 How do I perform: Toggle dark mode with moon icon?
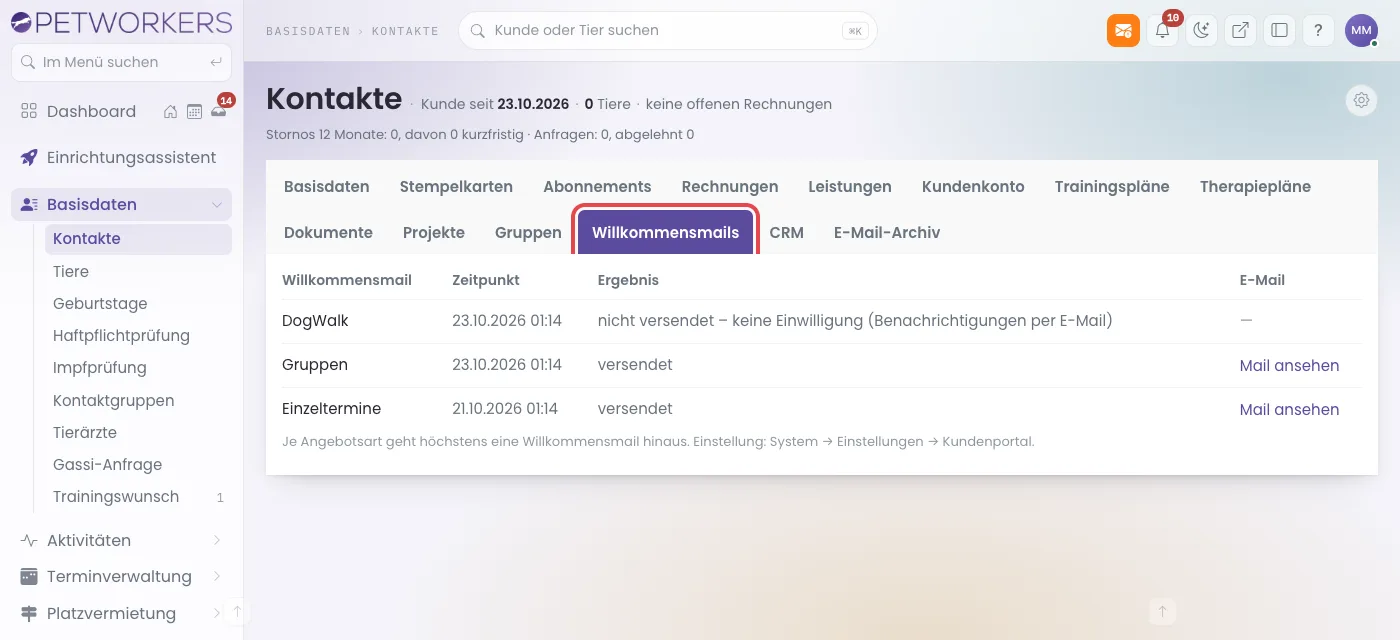click(x=1201, y=30)
